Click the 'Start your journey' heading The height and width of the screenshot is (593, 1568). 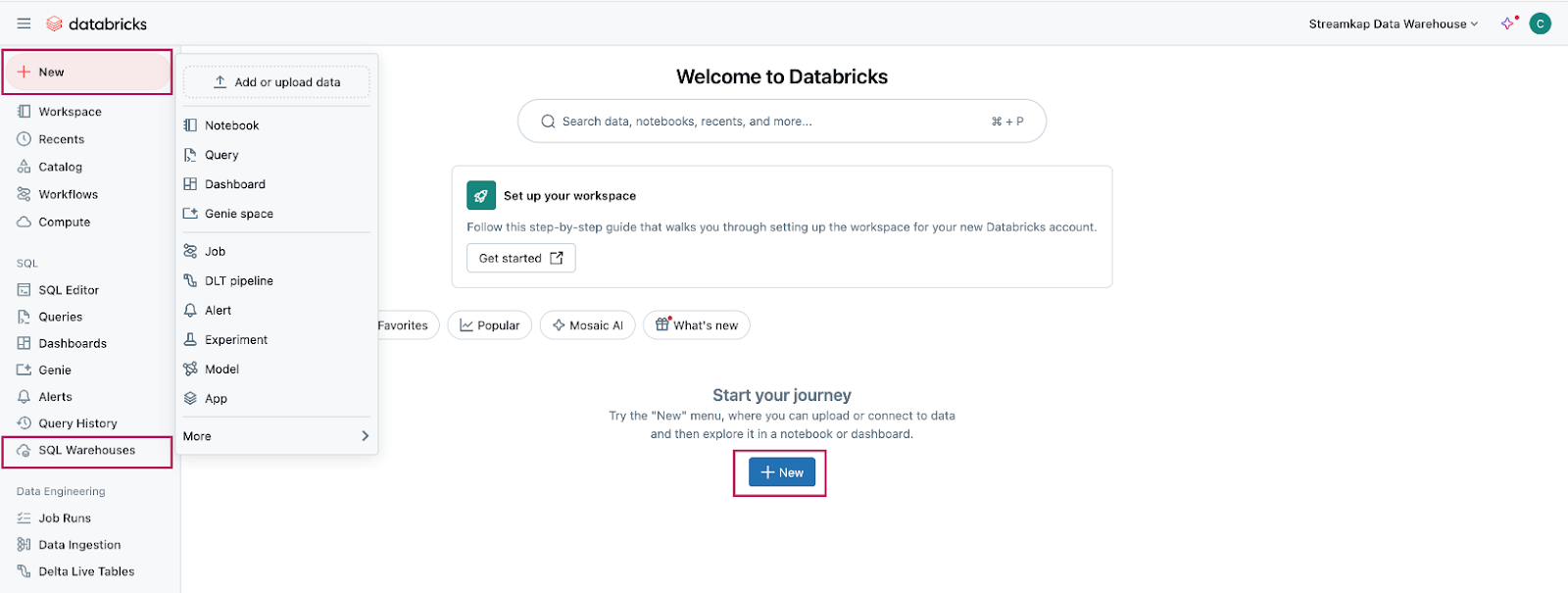click(x=782, y=395)
